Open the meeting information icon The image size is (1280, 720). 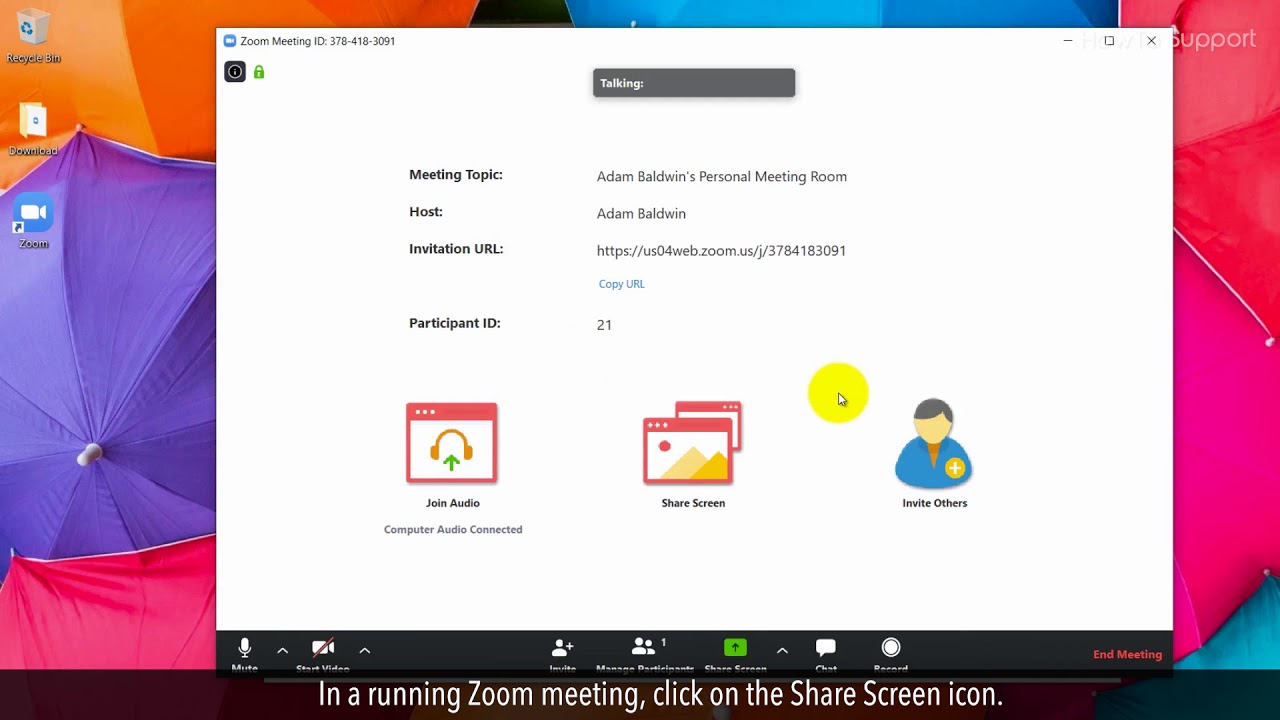click(x=235, y=72)
